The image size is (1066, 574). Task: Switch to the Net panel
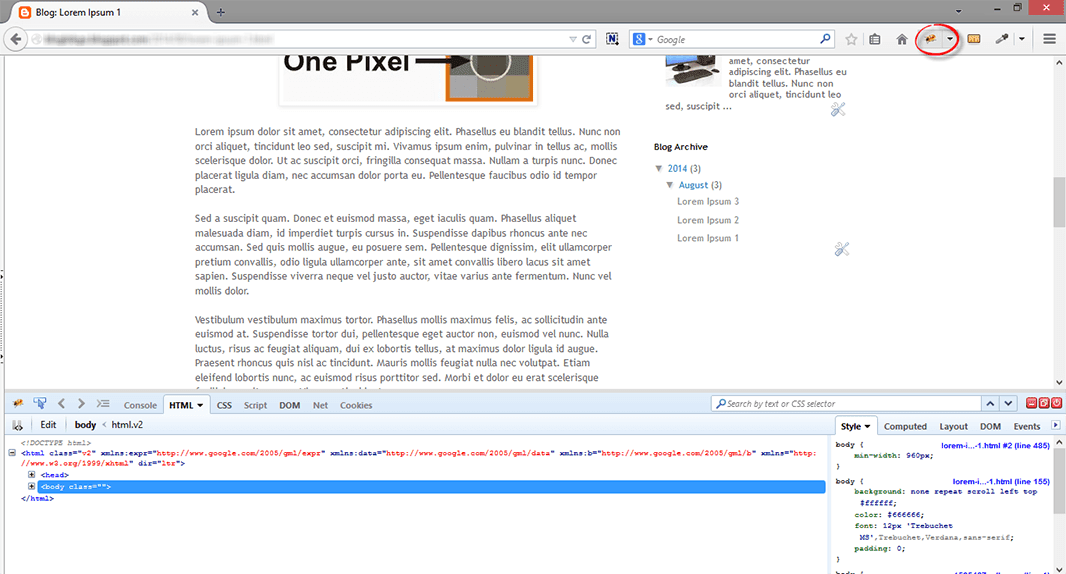click(x=320, y=405)
